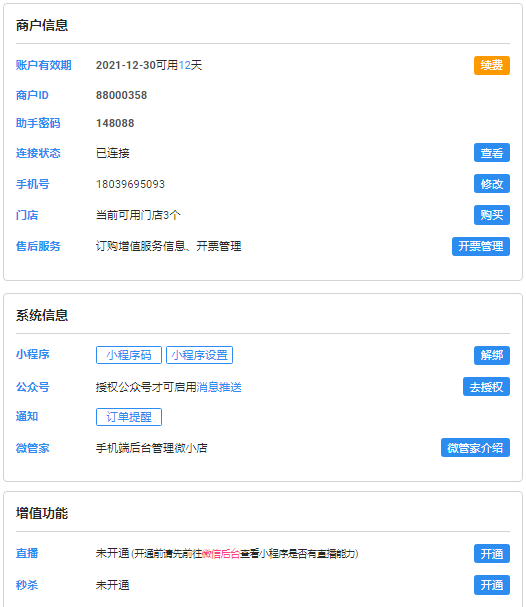
Task: Click the 12天 remaining days text
Action: point(190,65)
